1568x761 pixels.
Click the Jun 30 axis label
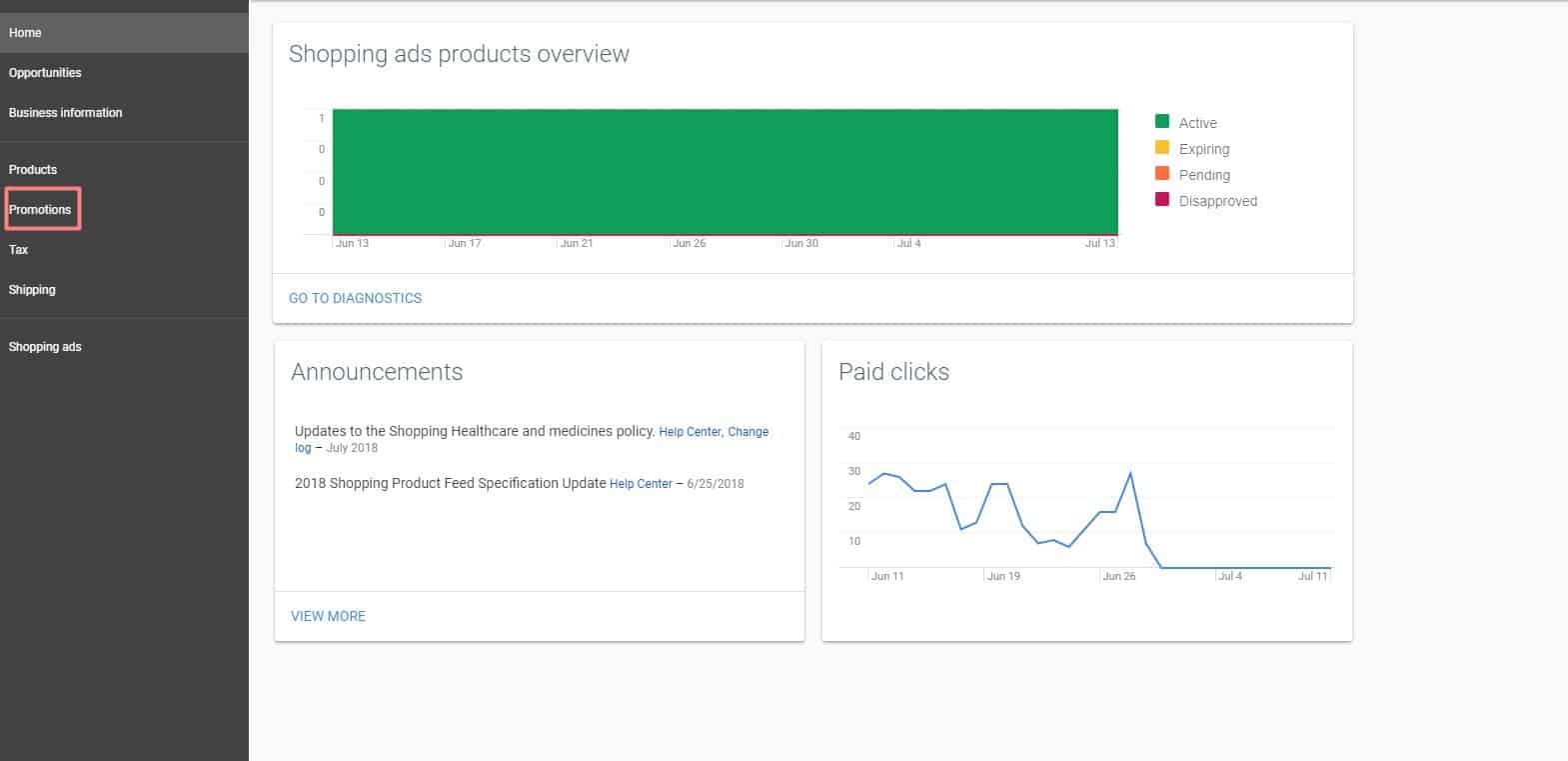coord(801,243)
